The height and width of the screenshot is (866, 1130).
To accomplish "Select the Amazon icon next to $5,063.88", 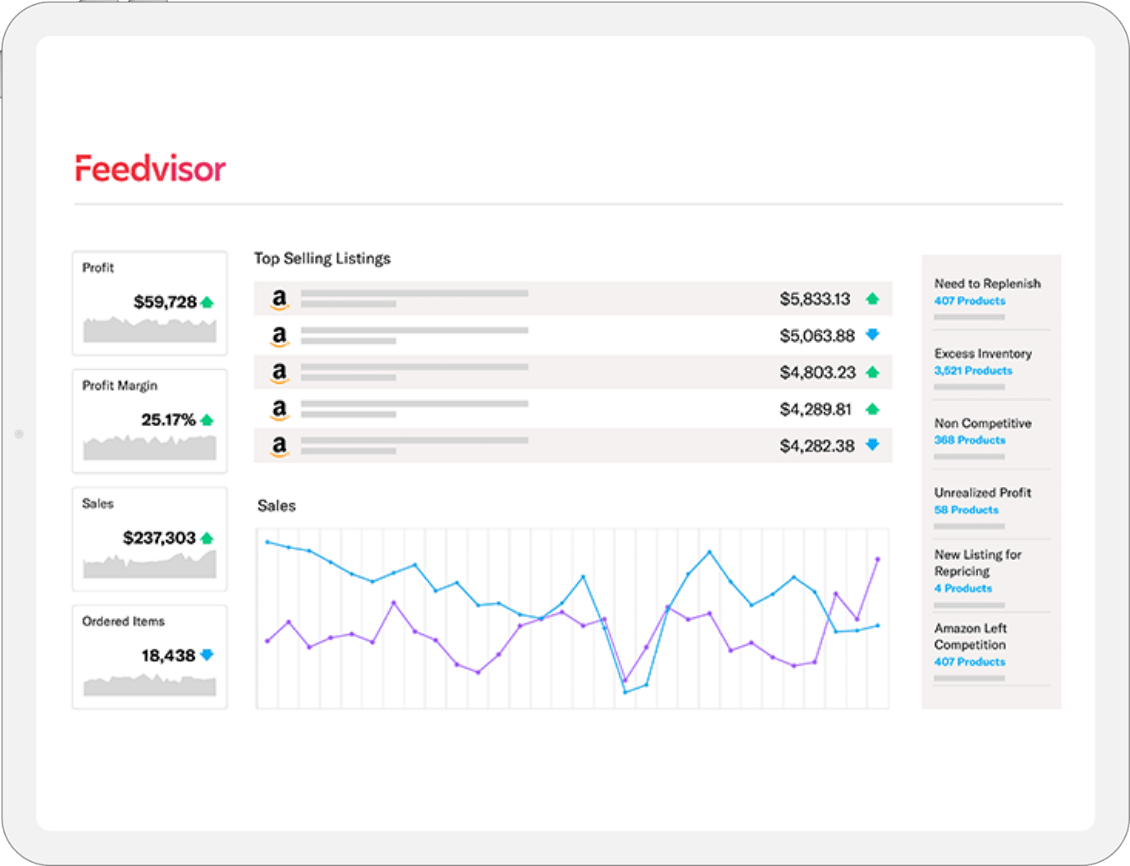I will [x=279, y=334].
